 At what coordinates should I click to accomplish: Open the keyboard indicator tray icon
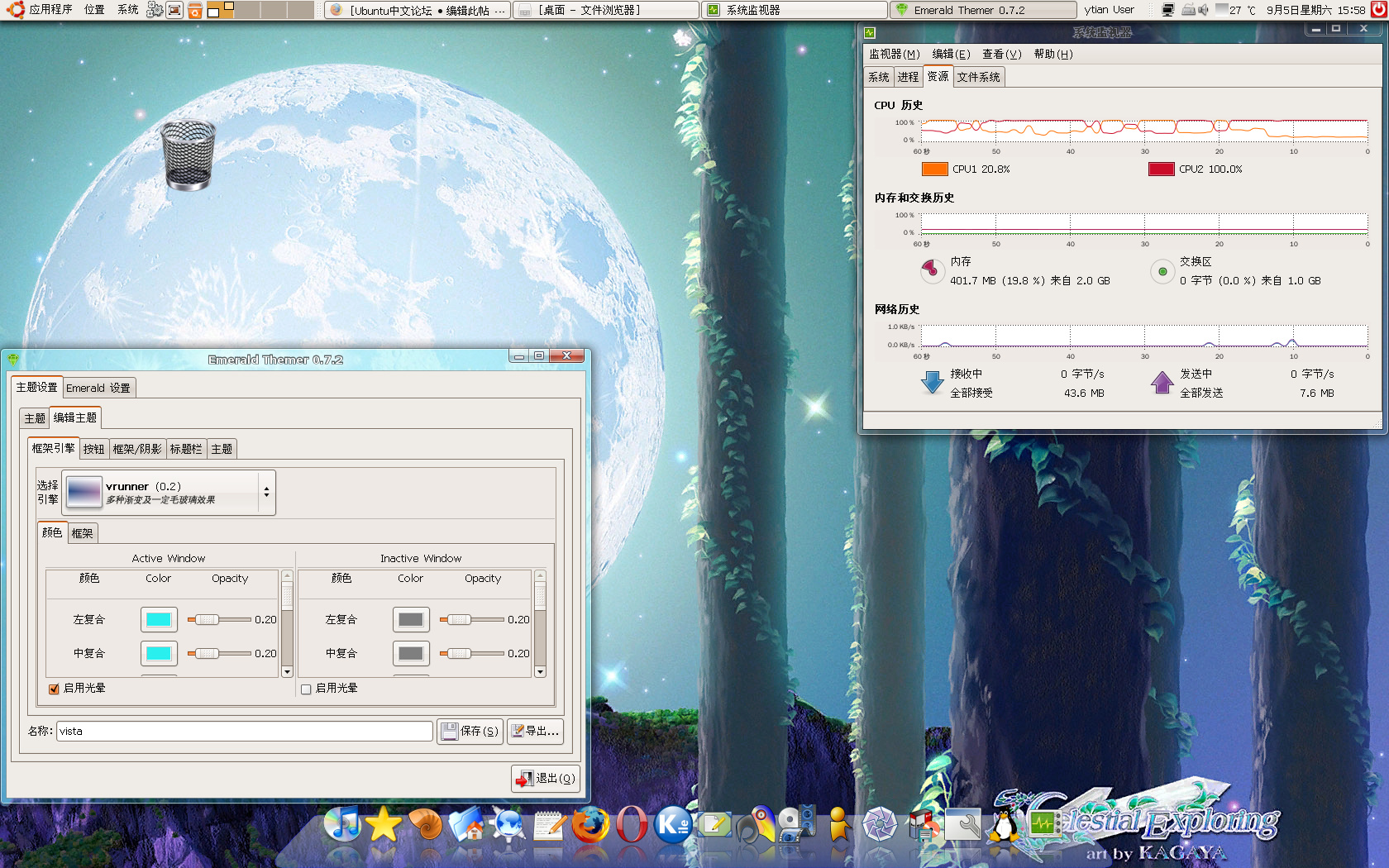[1188, 10]
